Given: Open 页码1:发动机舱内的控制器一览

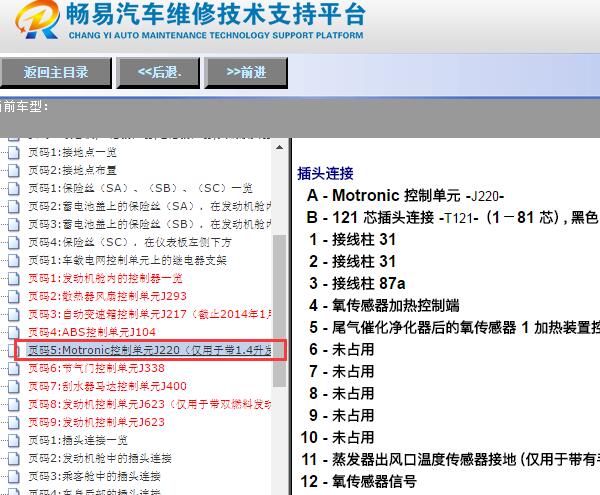Looking at the screenshot, I should pyautogui.click(x=105, y=278).
